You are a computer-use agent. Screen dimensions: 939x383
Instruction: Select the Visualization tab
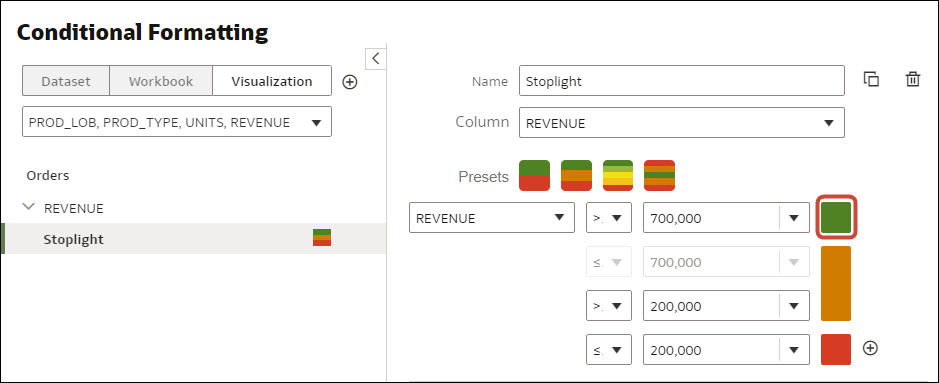click(x=272, y=81)
